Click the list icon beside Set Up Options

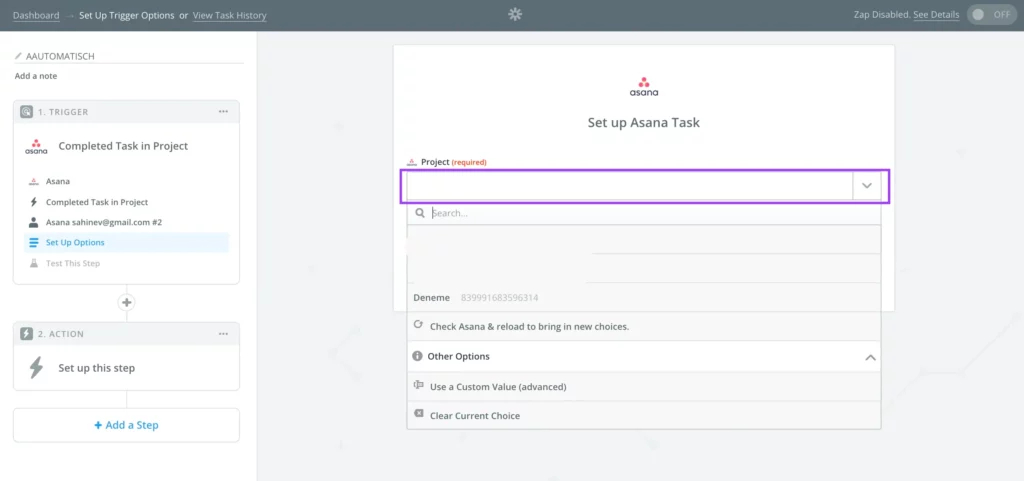click(x=33, y=243)
